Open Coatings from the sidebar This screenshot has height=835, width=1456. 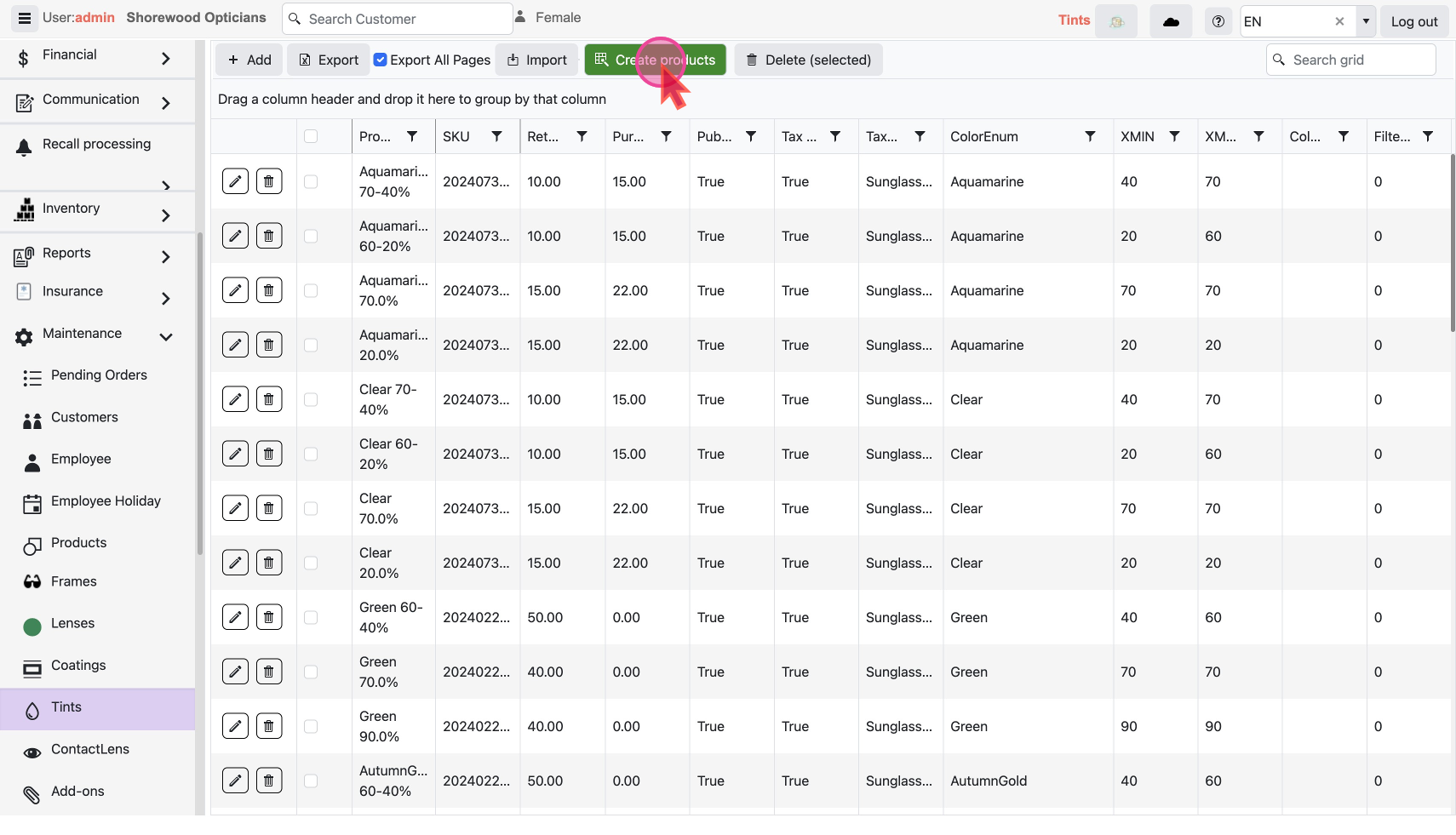[78, 665]
